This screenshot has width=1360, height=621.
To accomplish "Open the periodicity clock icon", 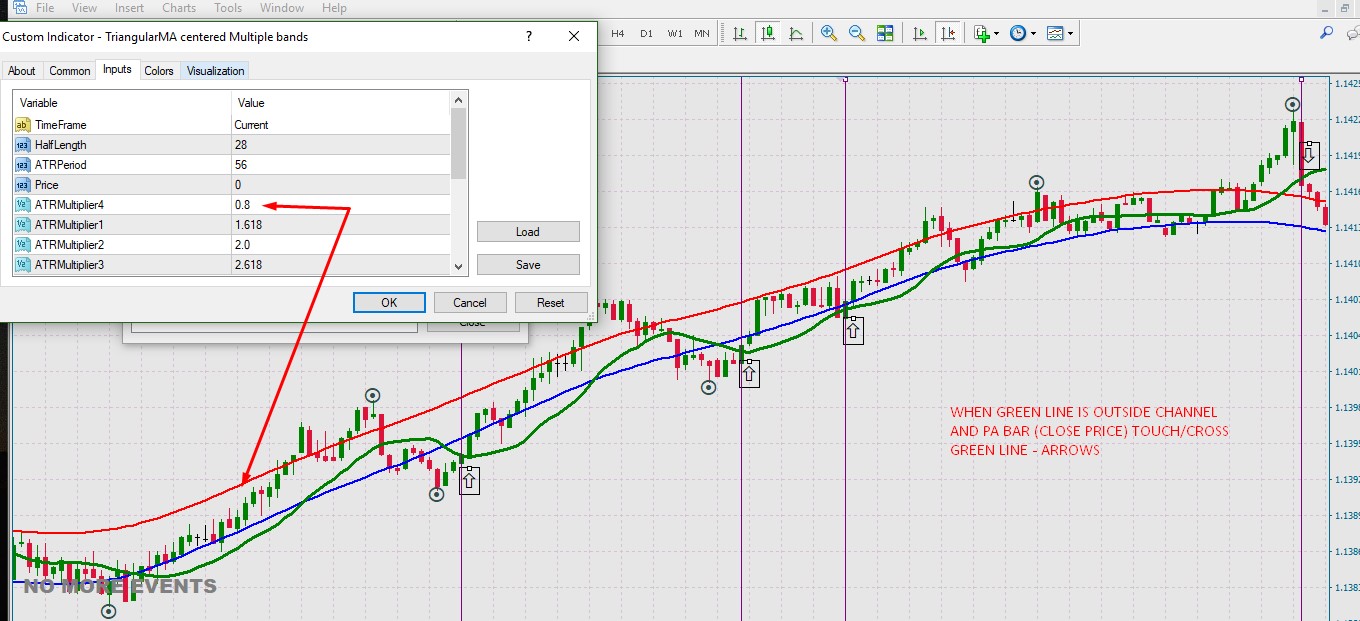I will click(x=1018, y=33).
